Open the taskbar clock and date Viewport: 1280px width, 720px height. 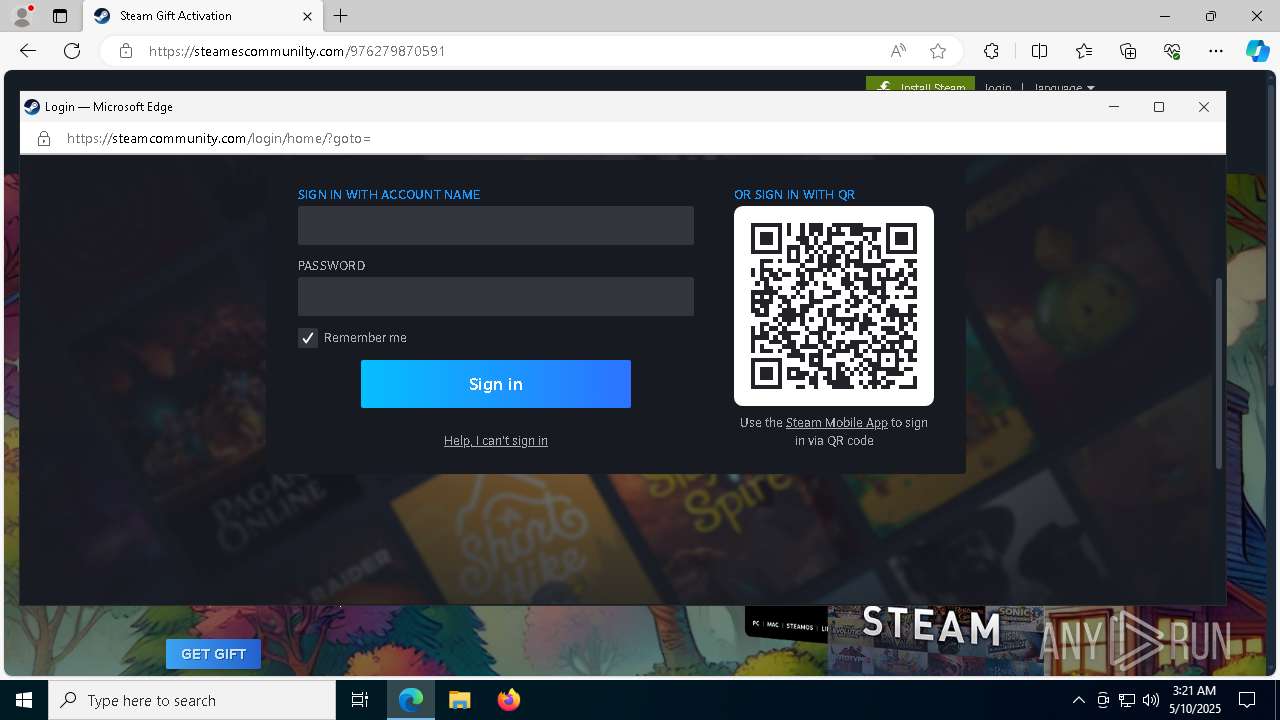1194,700
